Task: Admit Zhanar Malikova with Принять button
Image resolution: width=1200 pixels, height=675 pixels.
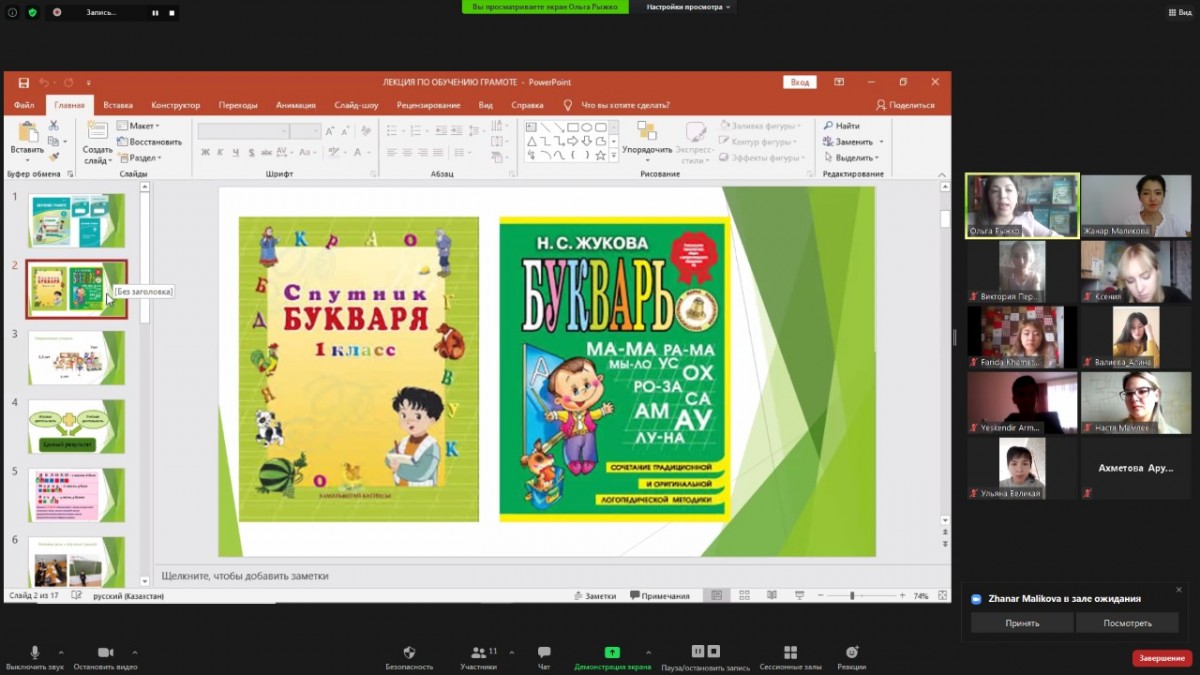Action: 1022,623
